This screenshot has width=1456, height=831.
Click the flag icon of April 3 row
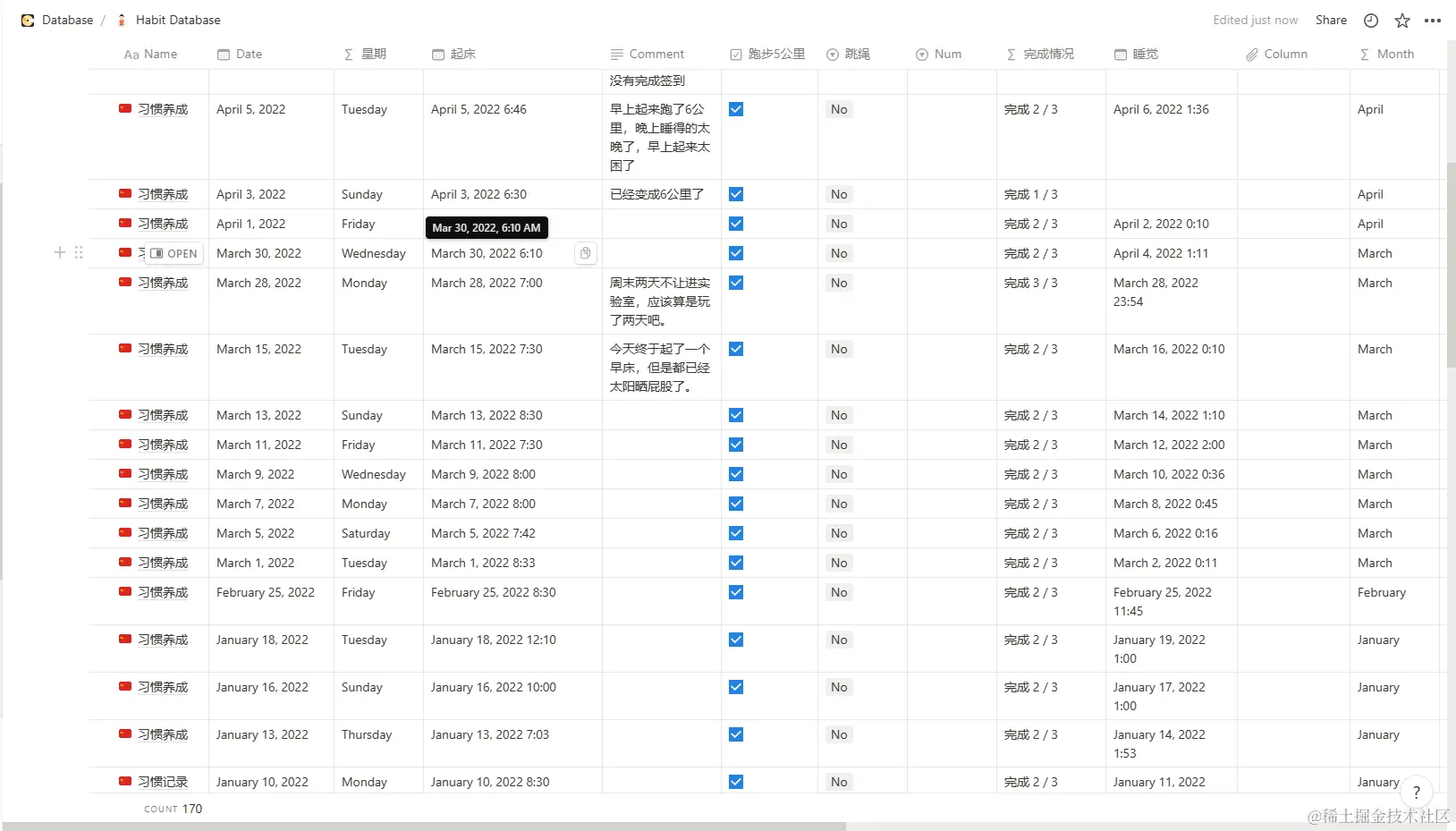(125, 194)
